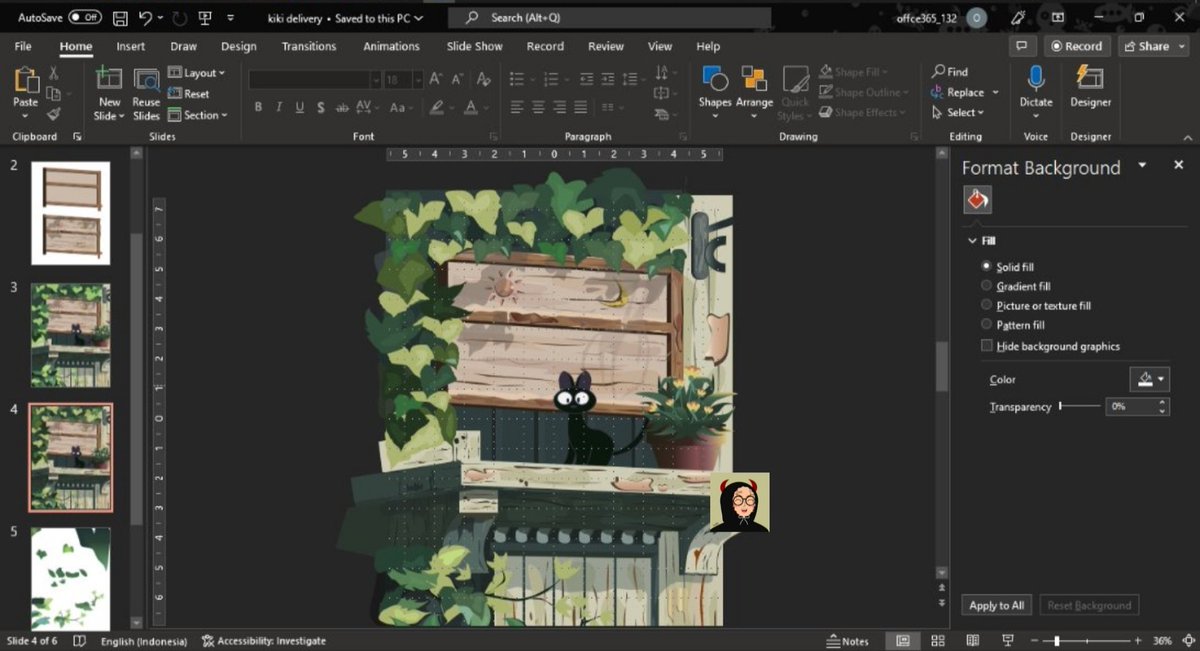The image size is (1200, 651).
Task: Toggle AutoSave switch
Action: 85,18
